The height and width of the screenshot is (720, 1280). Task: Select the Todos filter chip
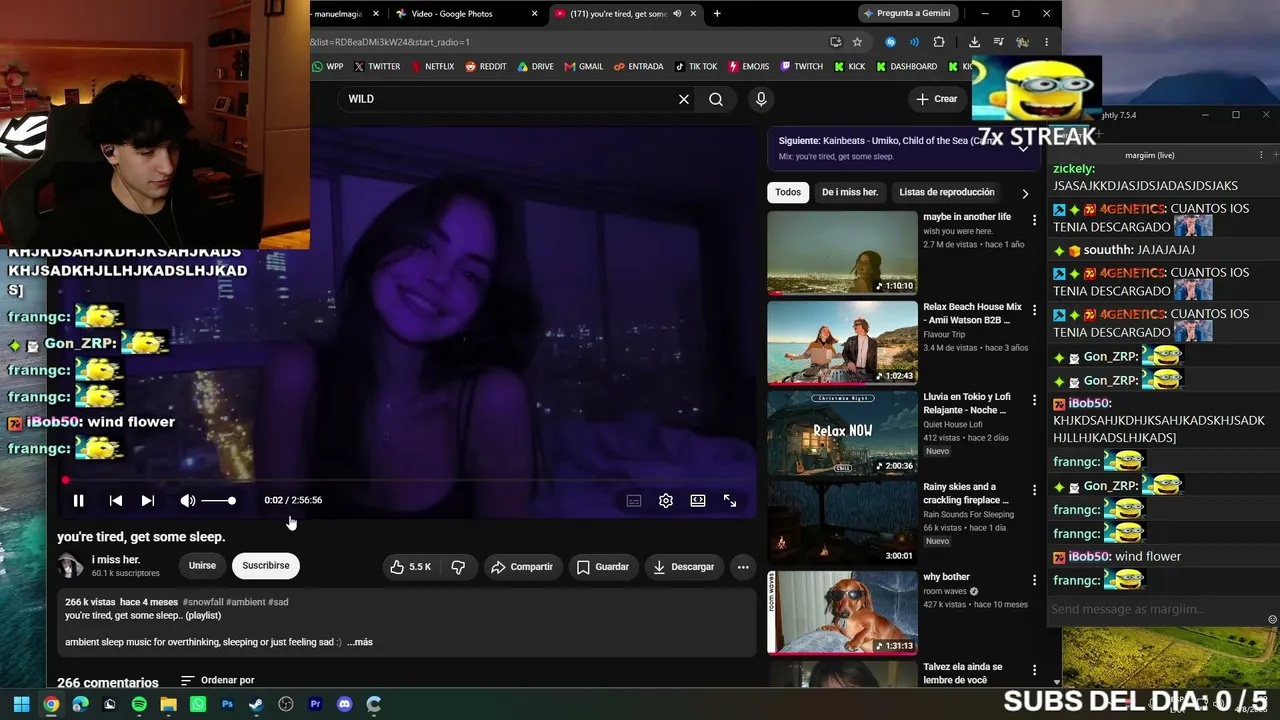tap(788, 192)
